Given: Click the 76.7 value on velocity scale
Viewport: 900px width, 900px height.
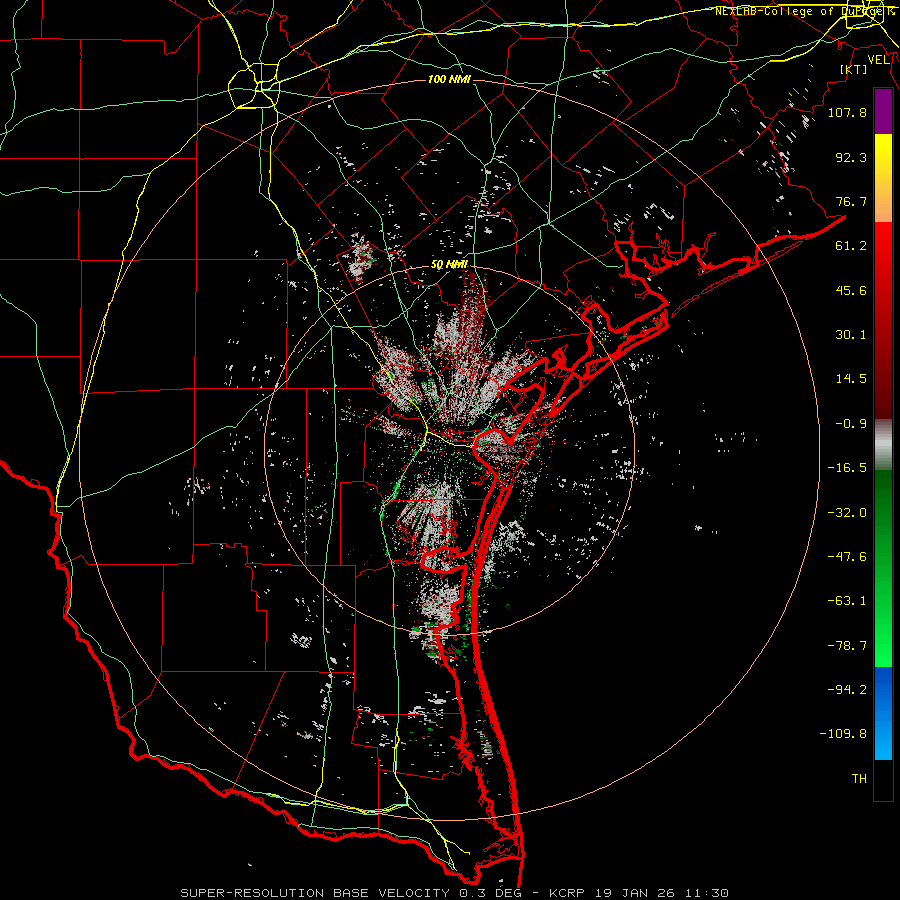Looking at the screenshot, I should coord(851,201).
